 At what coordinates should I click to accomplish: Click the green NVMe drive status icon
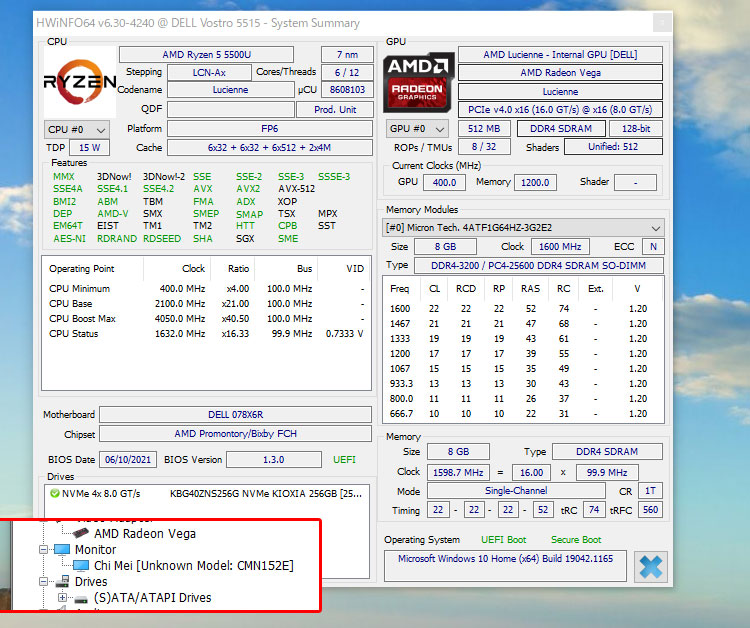tap(55, 493)
